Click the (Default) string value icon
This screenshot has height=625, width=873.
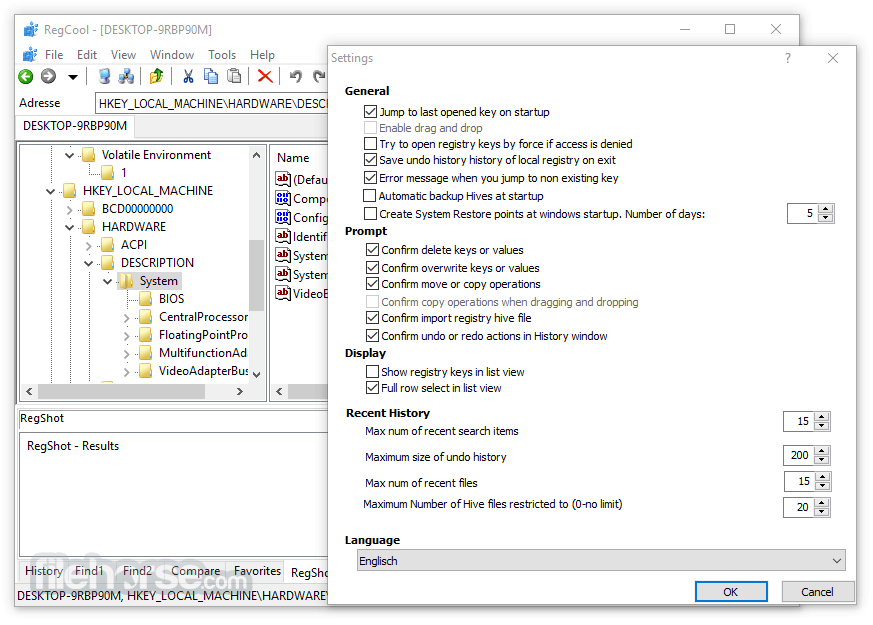point(283,179)
